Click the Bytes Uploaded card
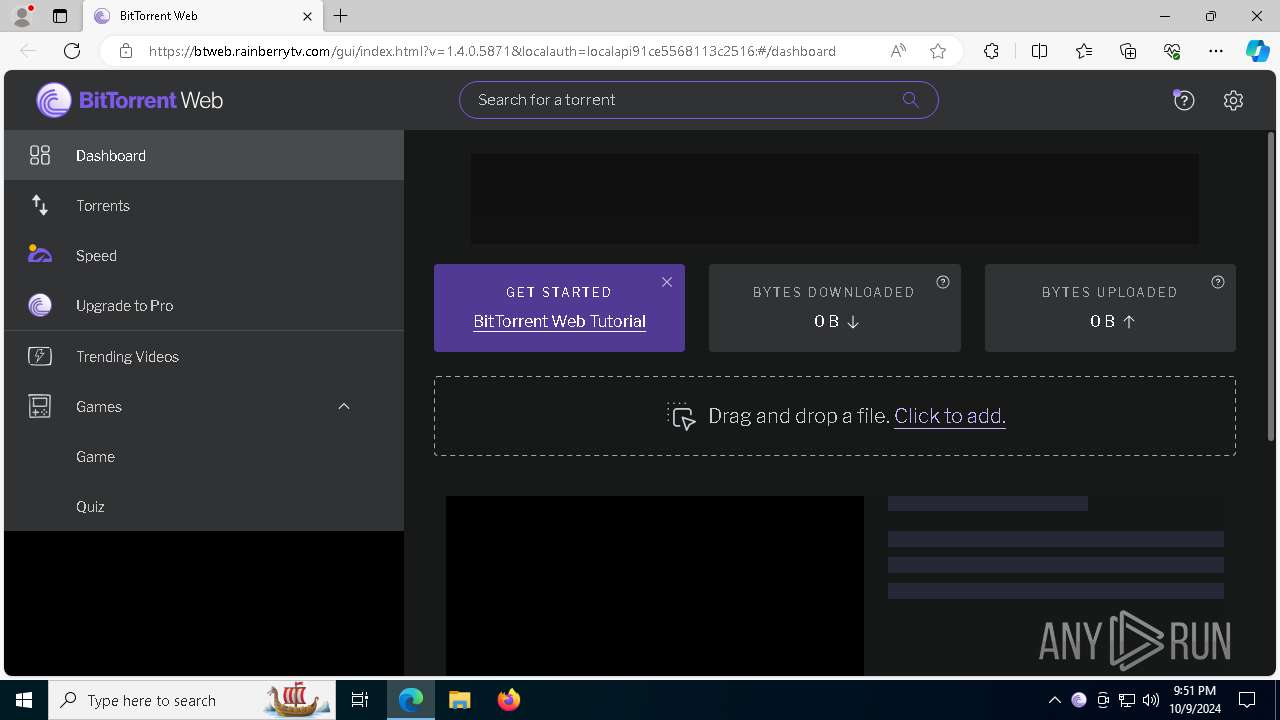This screenshot has height=720, width=1280. pos(1110,308)
